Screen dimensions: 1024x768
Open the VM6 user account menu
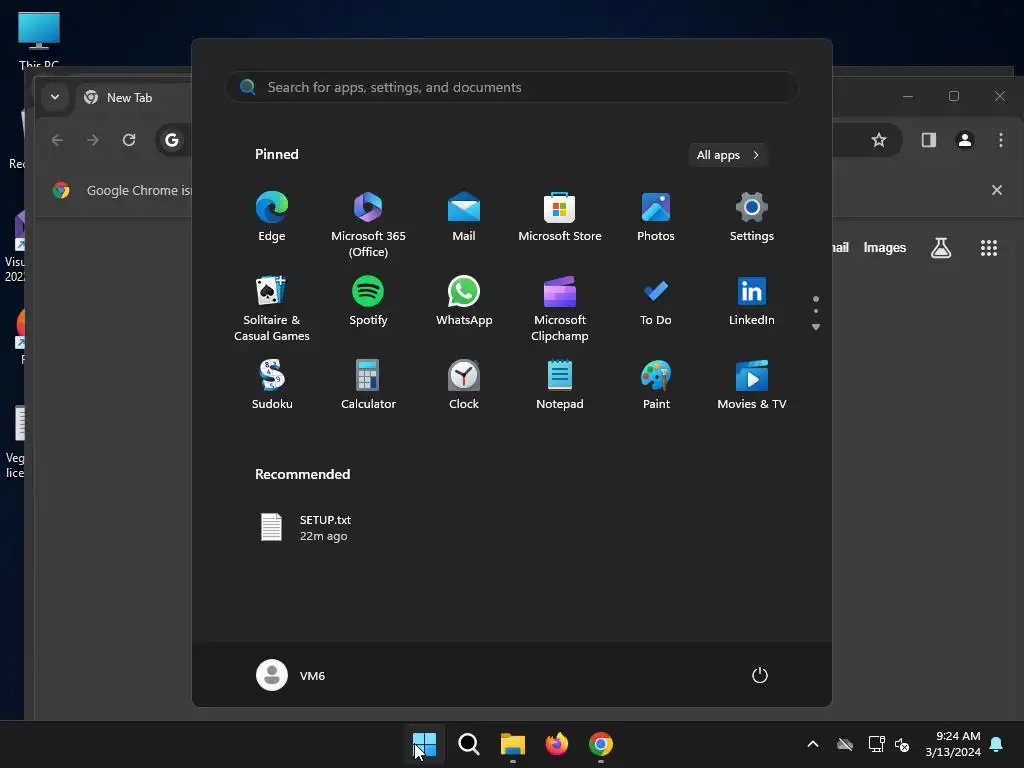point(291,675)
